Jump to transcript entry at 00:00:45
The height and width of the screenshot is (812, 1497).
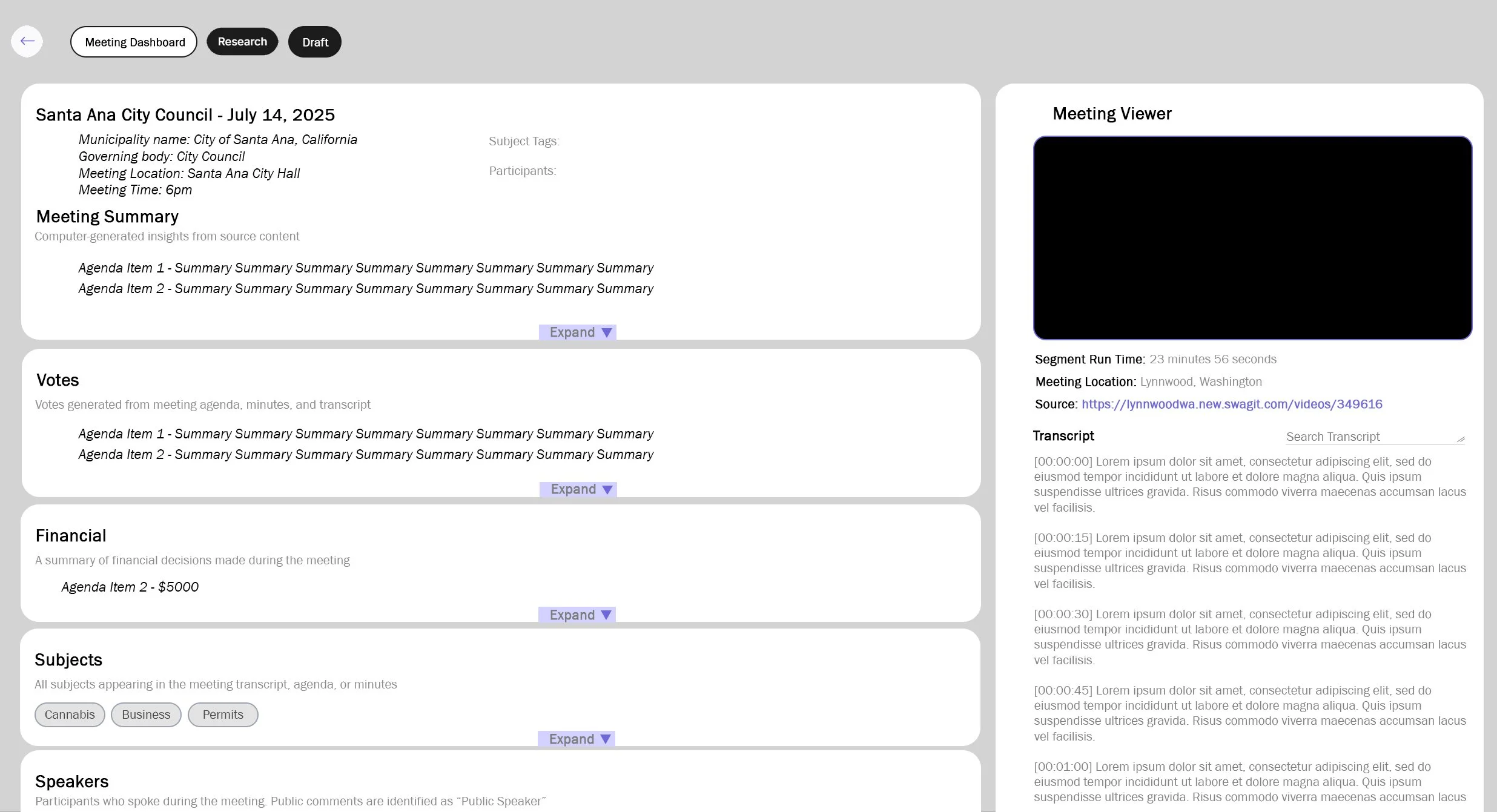1063,690
